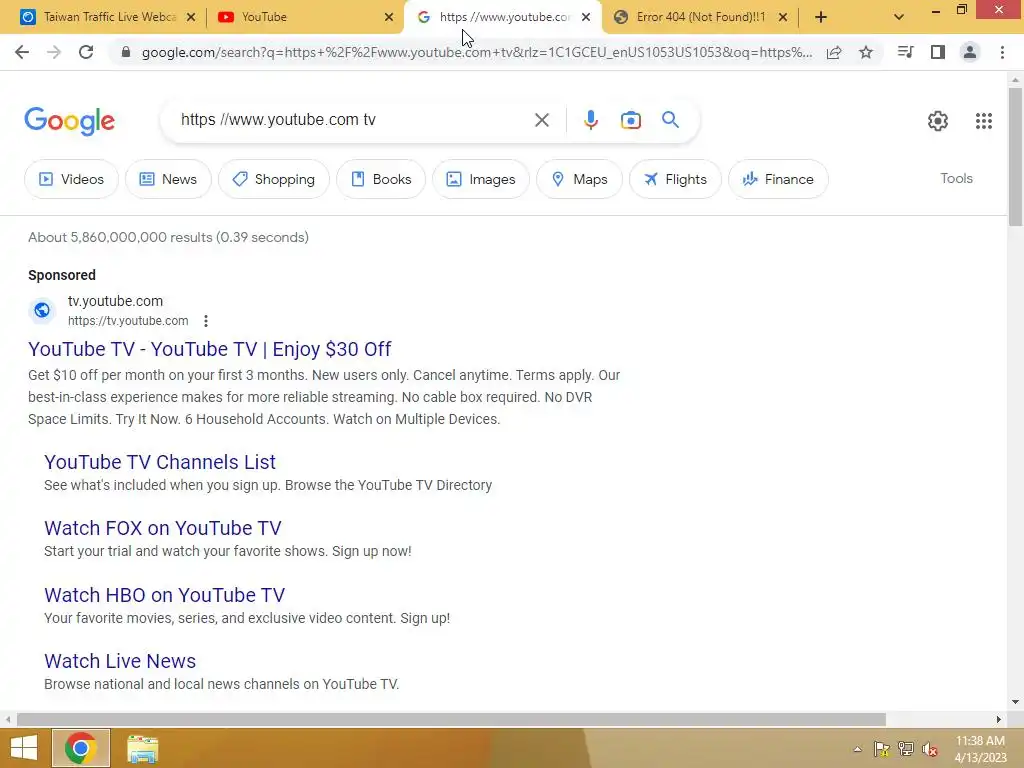1024x768 pixels.
Task: Switch to the YouTube tab
Action: pyautogui.click(x=304, y=17)
